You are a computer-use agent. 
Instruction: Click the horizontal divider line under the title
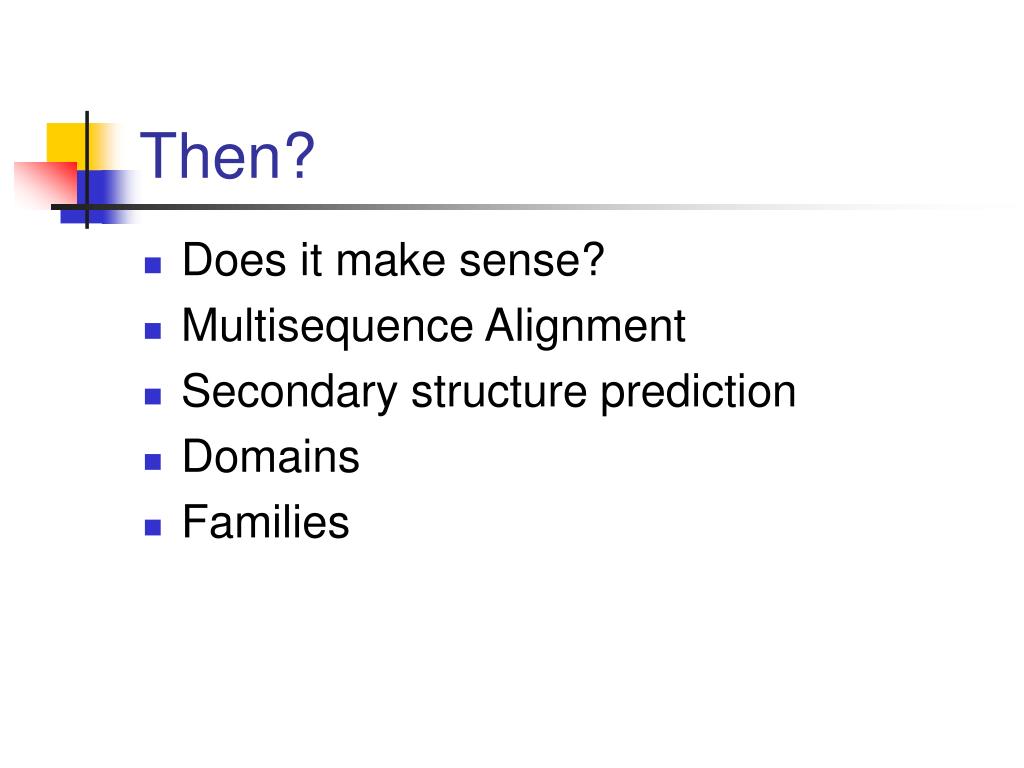click(x=522, y=207)
